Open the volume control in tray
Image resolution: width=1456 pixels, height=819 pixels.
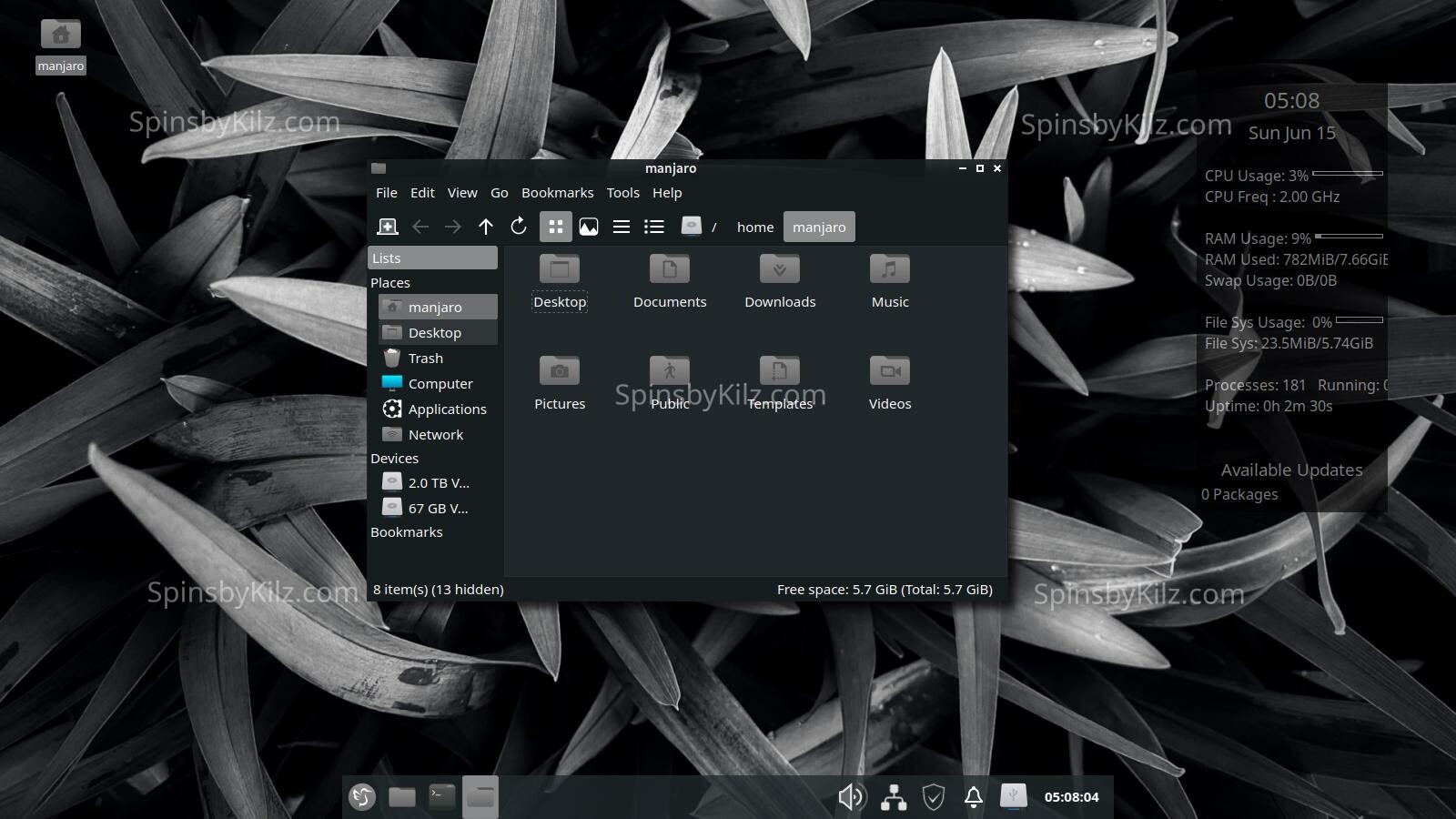[852, 797]
